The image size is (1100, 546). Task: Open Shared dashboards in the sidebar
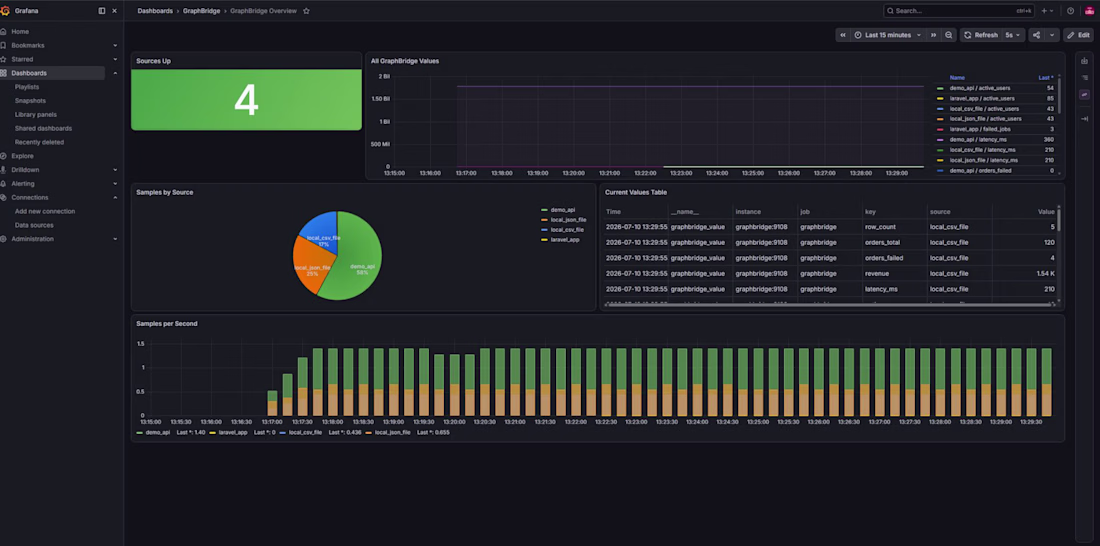tap(43, 128)
